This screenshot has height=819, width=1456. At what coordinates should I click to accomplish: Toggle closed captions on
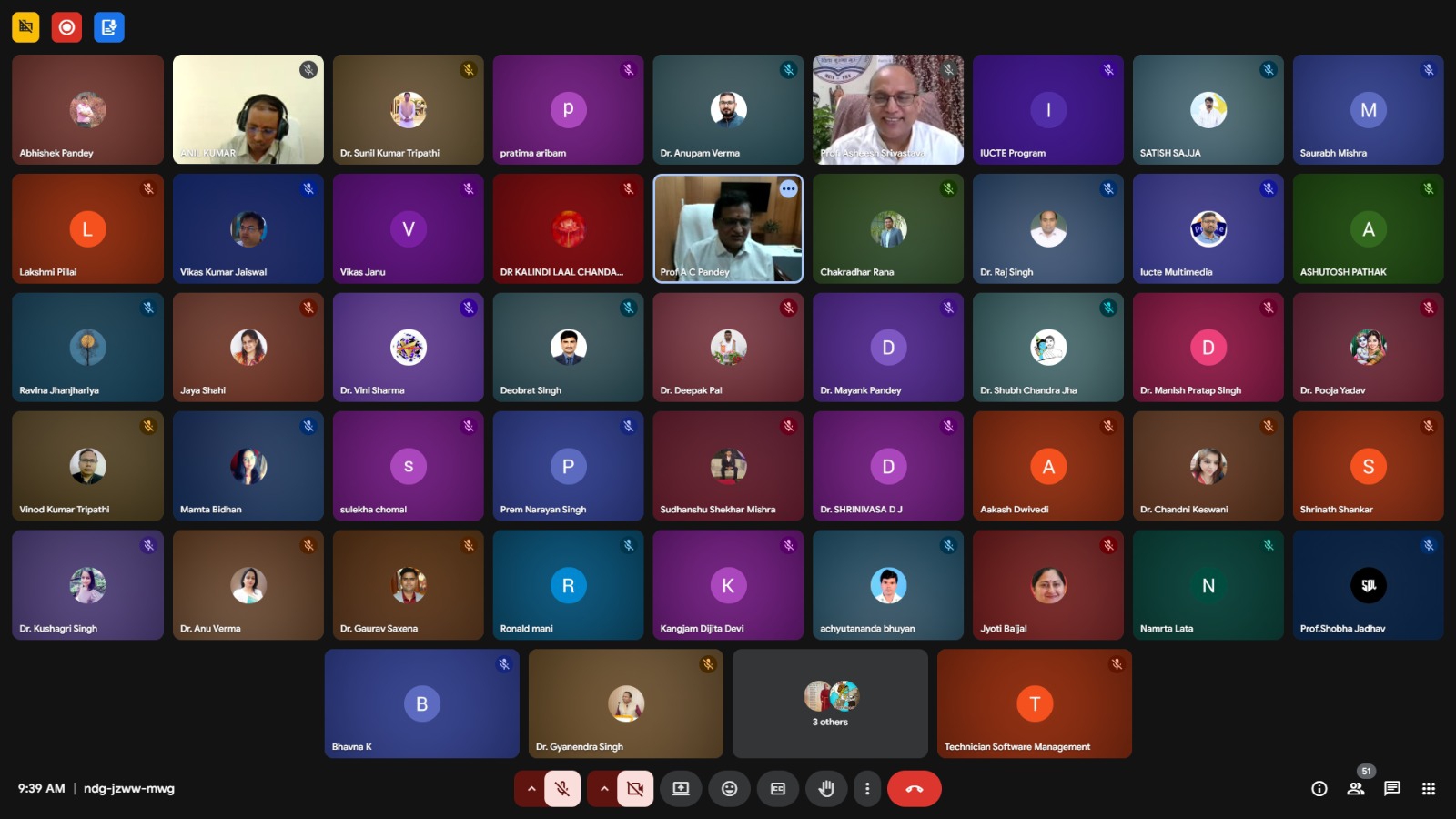coord(778,789)
